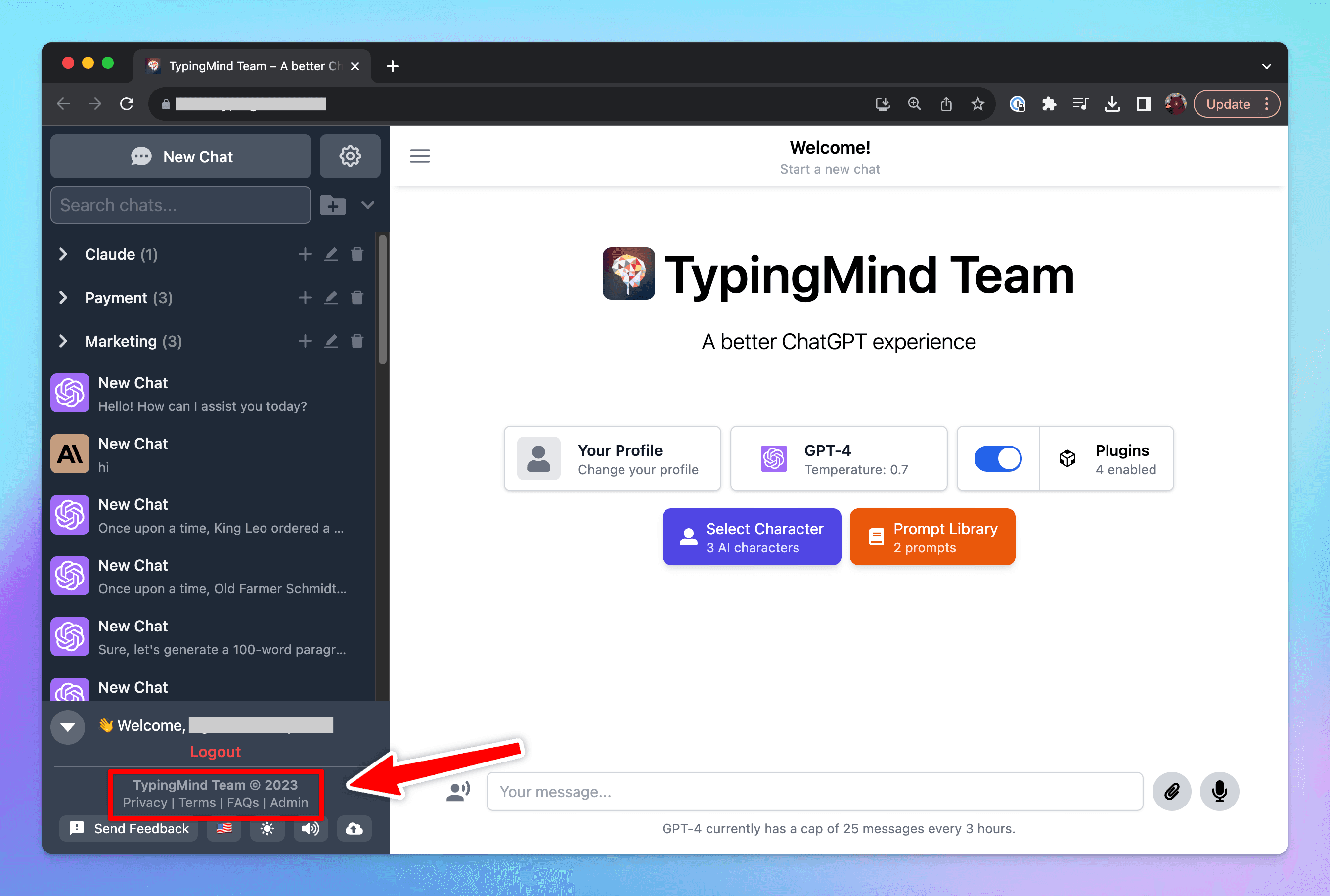Viewport: 1330px width, 896px height.
Task: Click the attach file paperclip icon
Action: (1171, 792)
